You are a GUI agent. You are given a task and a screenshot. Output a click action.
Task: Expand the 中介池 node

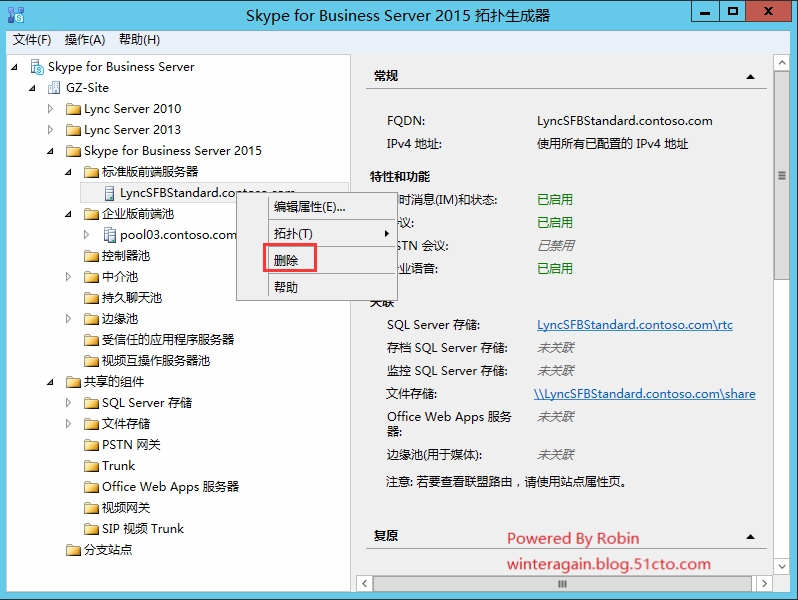tap(68, 277)
